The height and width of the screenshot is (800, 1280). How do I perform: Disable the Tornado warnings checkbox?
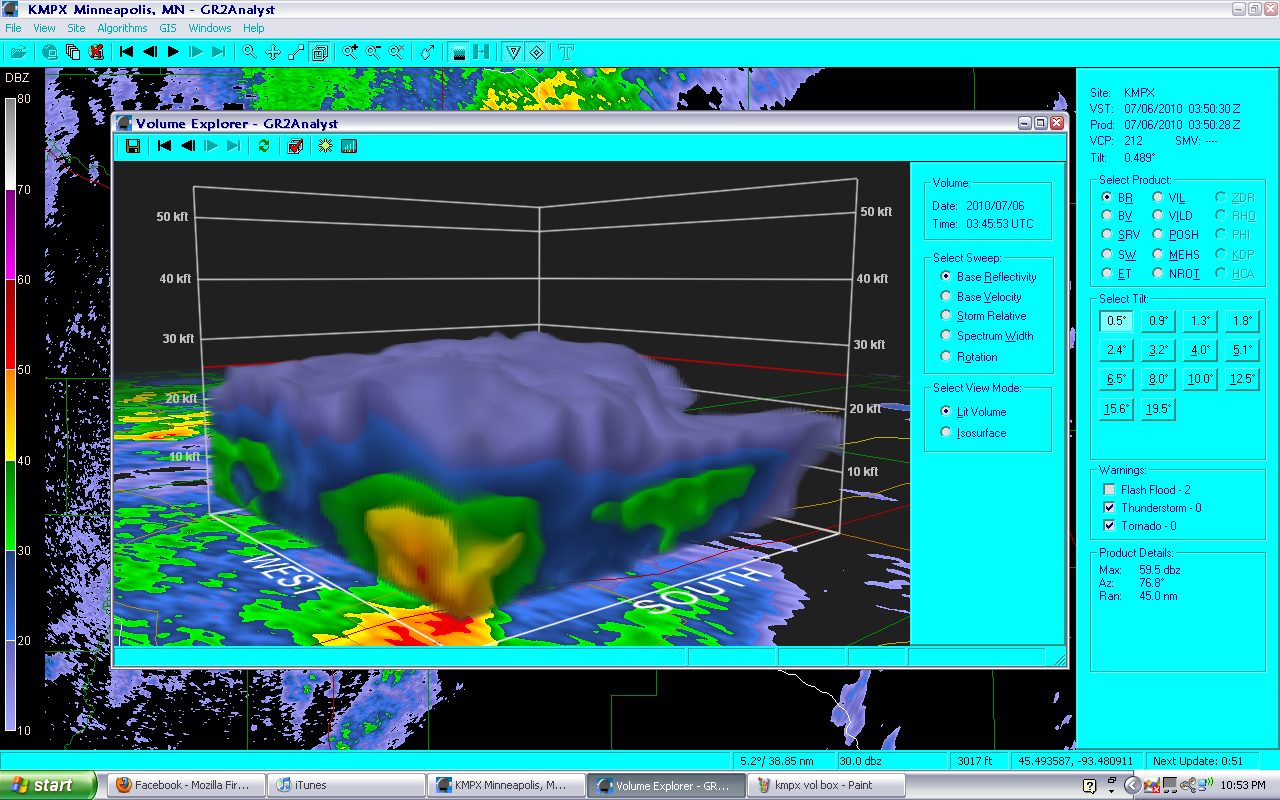1108,524
